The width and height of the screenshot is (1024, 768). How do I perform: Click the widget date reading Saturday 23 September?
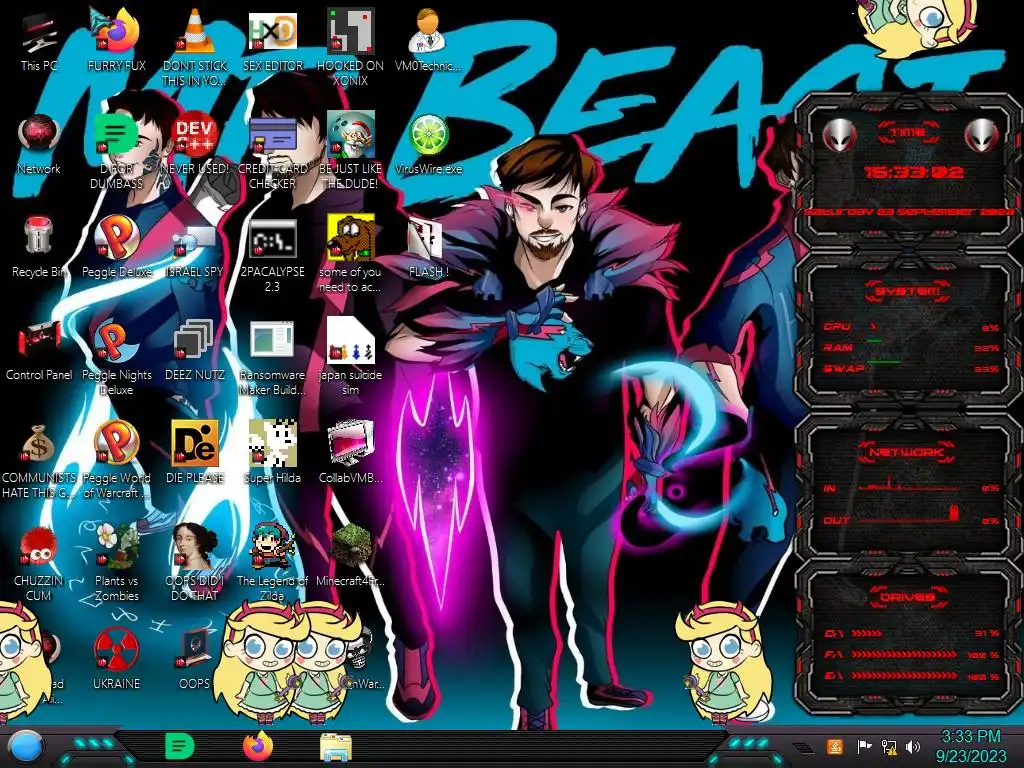pos(908,212)
